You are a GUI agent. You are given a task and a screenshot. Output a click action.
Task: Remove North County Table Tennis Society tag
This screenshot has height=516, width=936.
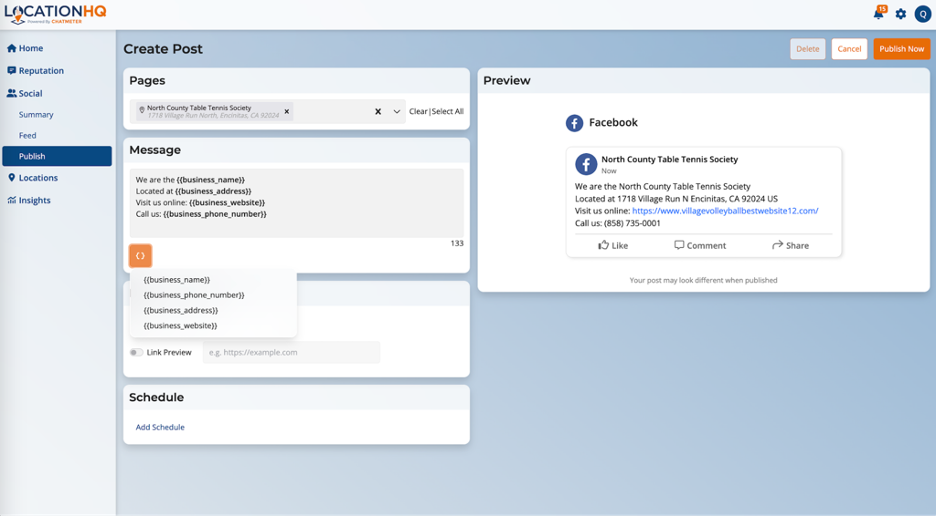point(287,112)
